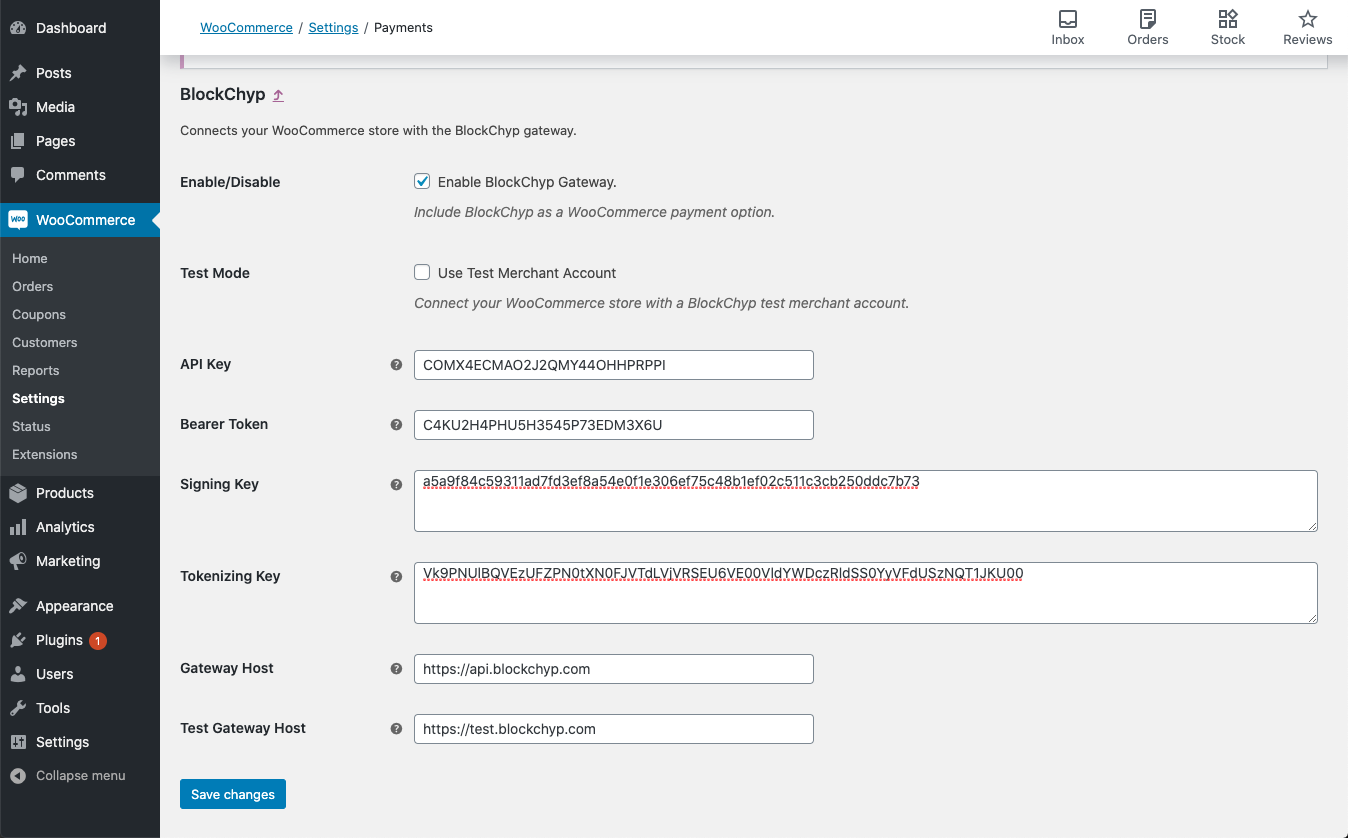This screenshot has height=838, width=1348.
Task: Click the help icon next to Signing Key
Action: pyautogui.click(x=396, y=485)
